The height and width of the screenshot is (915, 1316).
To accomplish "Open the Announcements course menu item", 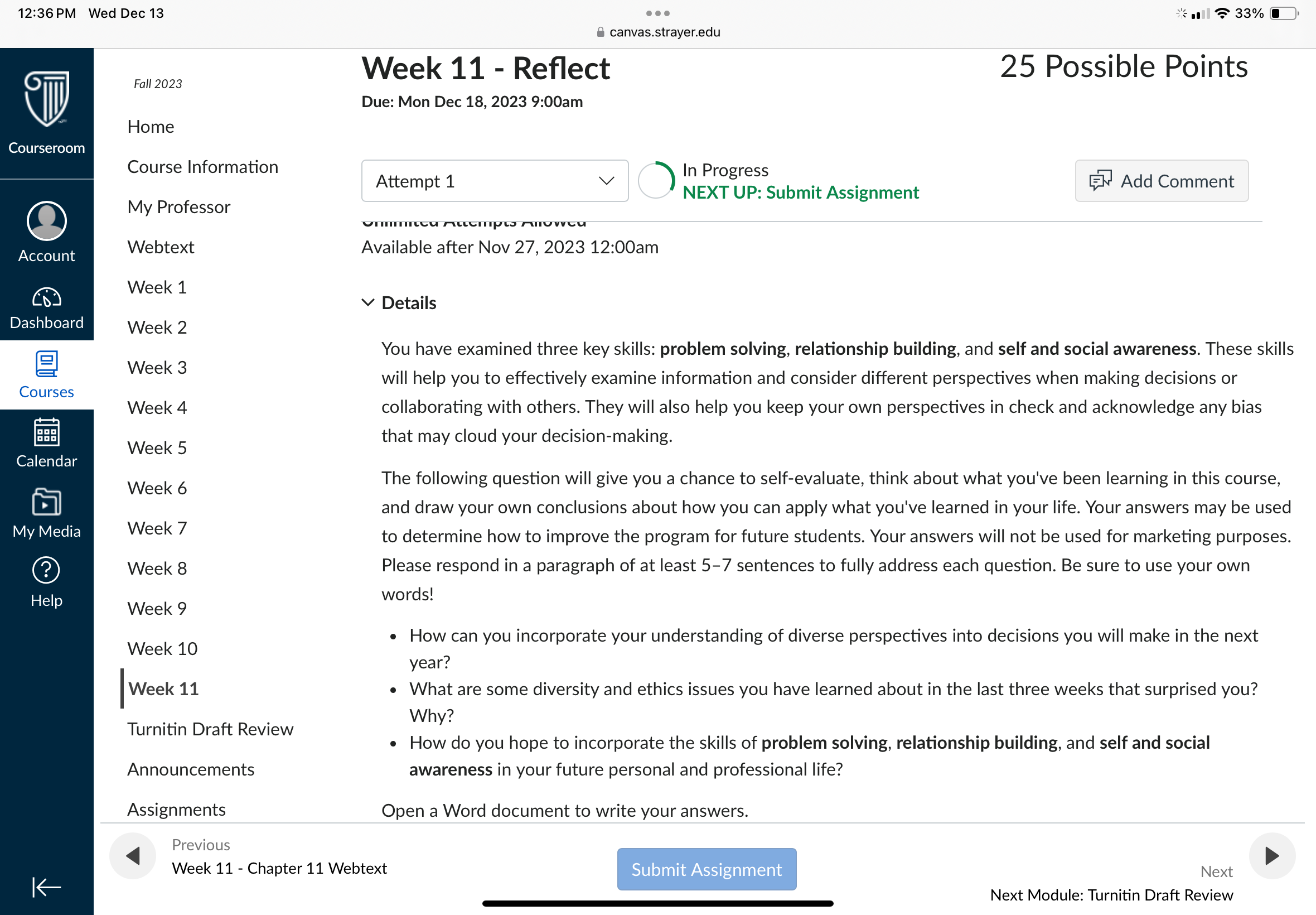I will click(191, 769).
